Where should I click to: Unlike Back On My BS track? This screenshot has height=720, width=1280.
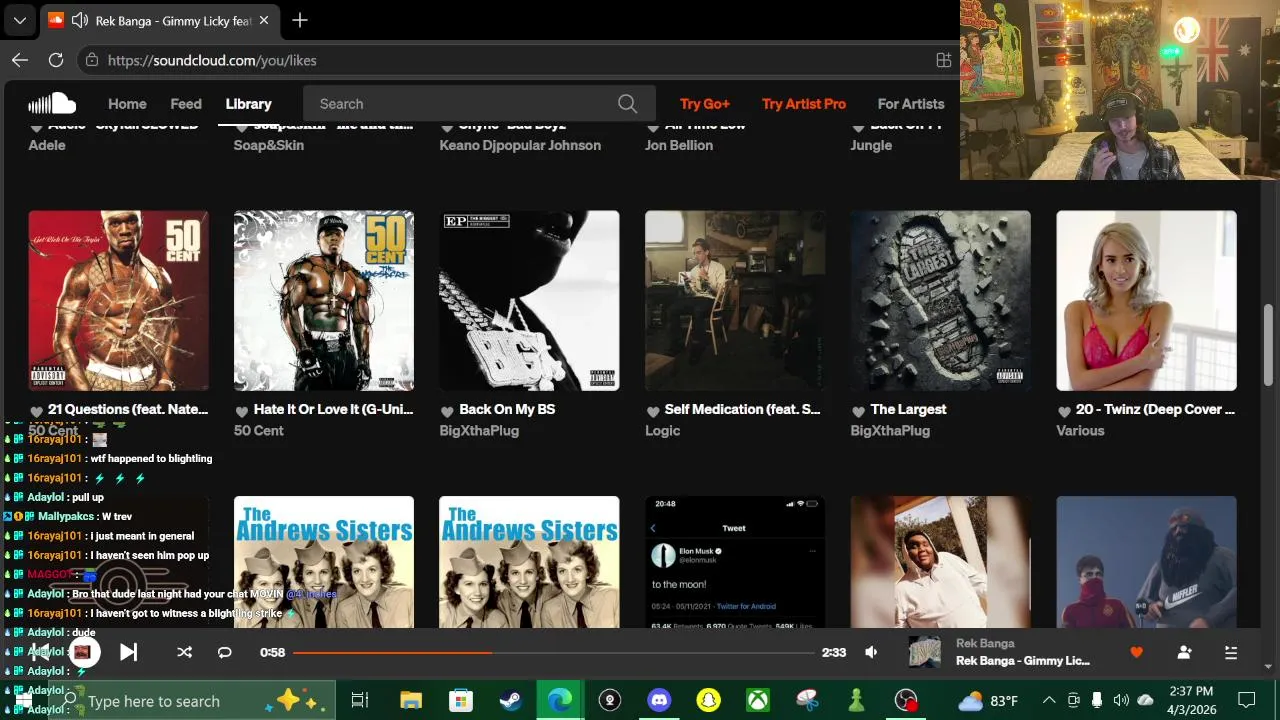pos(447,411)
